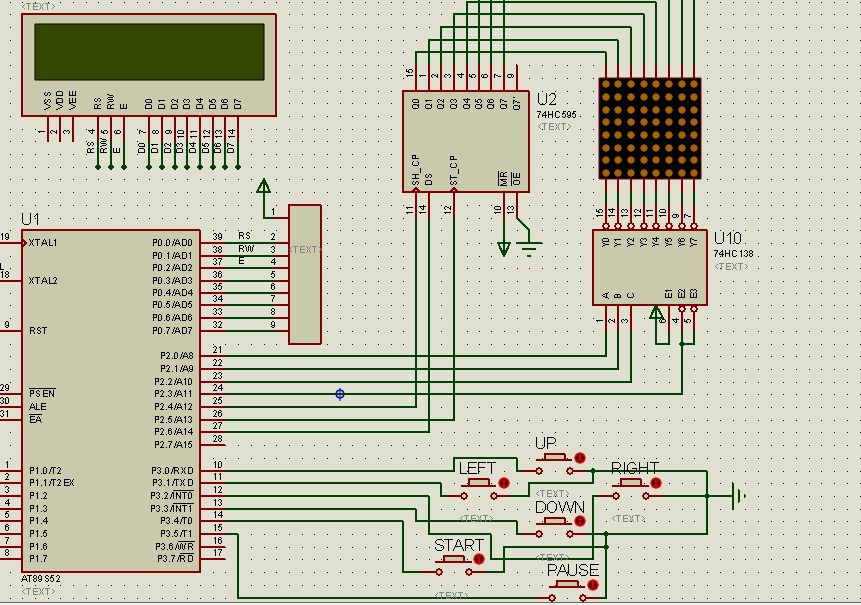Click the U2 reference label
The height and width of the screenshot is (605, 861).
pos(546,99)
